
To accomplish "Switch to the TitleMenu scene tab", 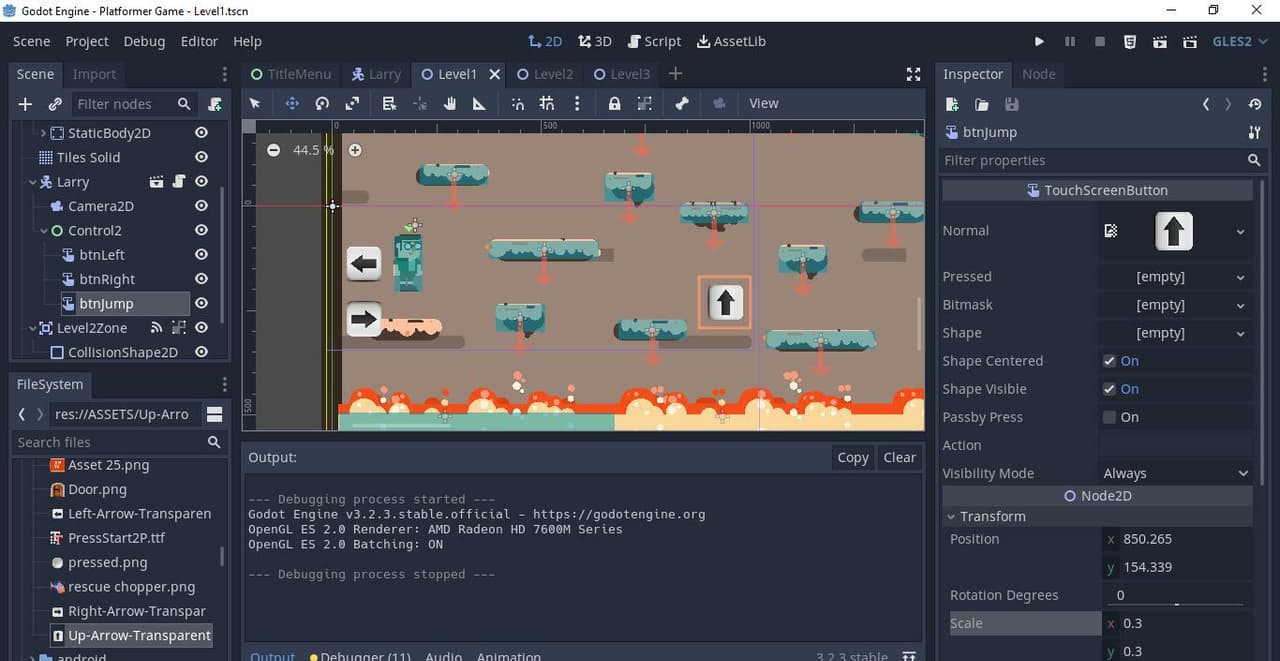I will [x=290, y=74].
